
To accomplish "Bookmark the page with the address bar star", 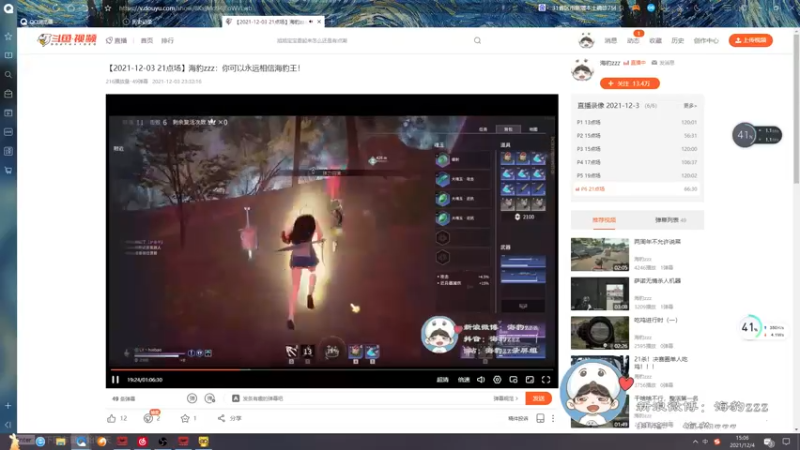I will click(108, 8).
